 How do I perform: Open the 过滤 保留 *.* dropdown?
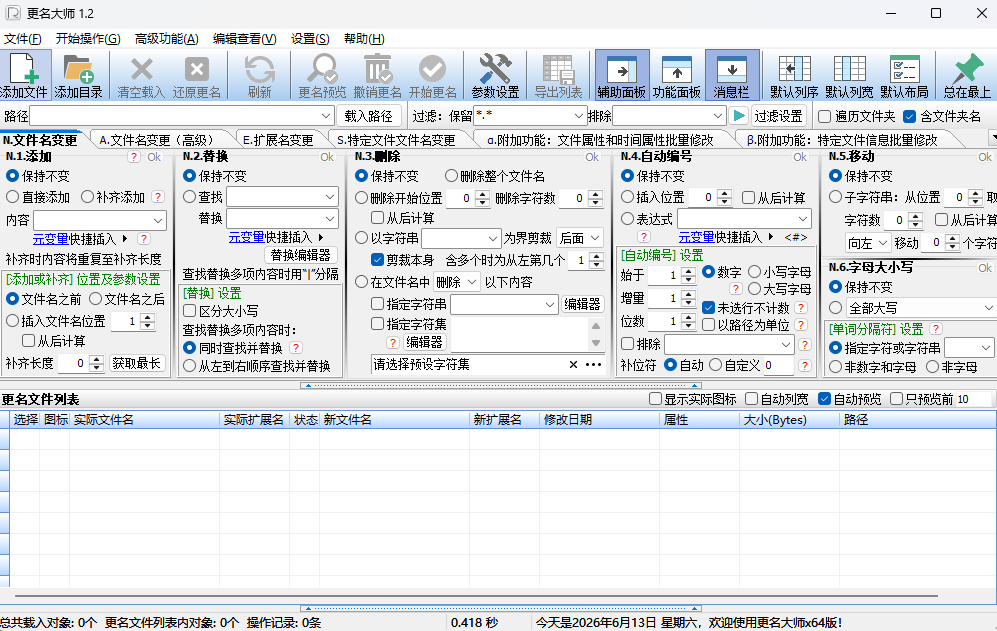pyautogui.click(x=578, y=116)
